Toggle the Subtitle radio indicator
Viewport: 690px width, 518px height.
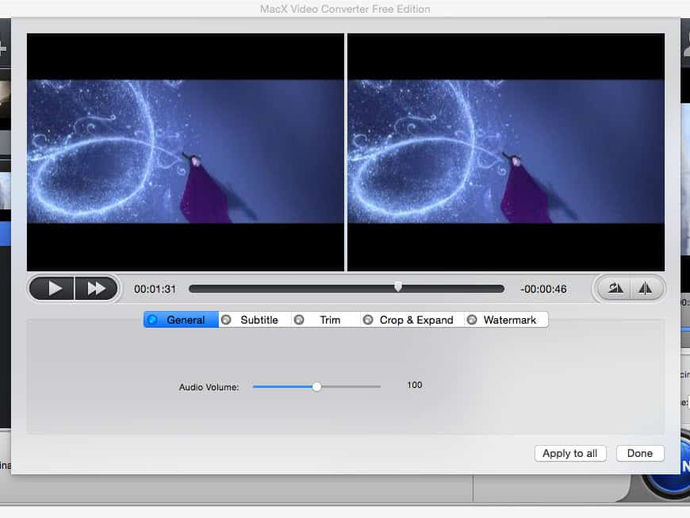[x=226, y=320]
